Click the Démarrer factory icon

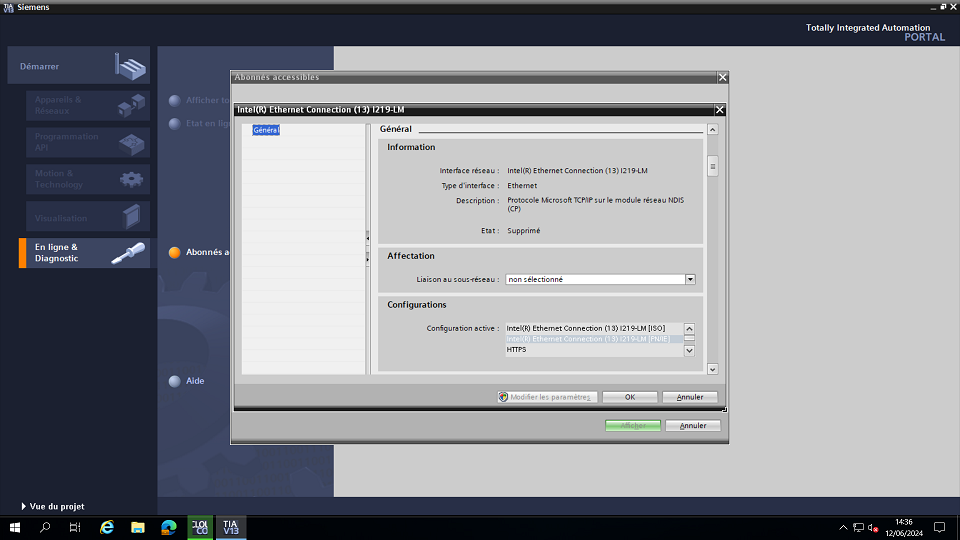coord(130,67)
